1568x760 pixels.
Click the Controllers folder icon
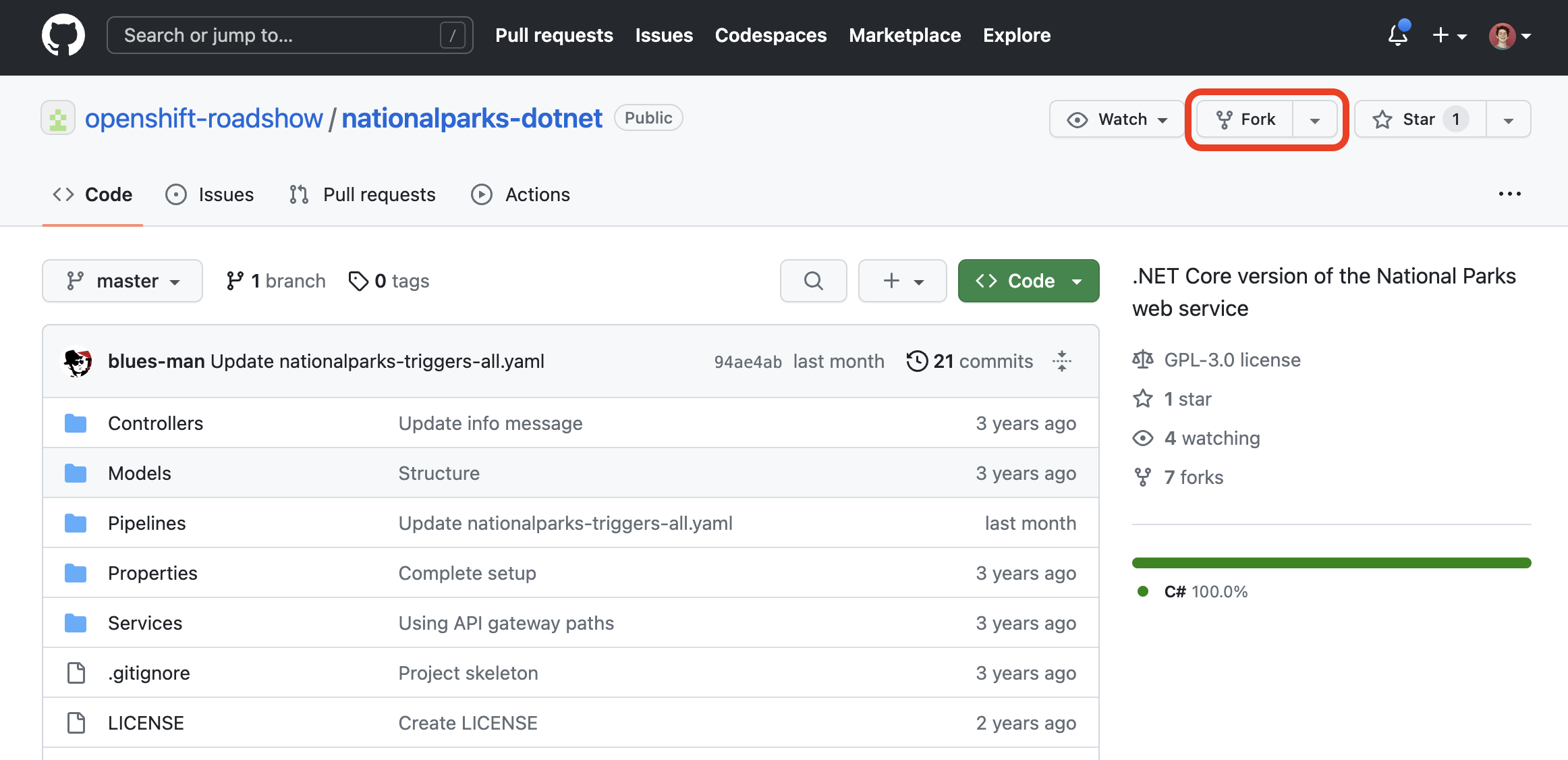pyautogui.click(x=76, y=423)
